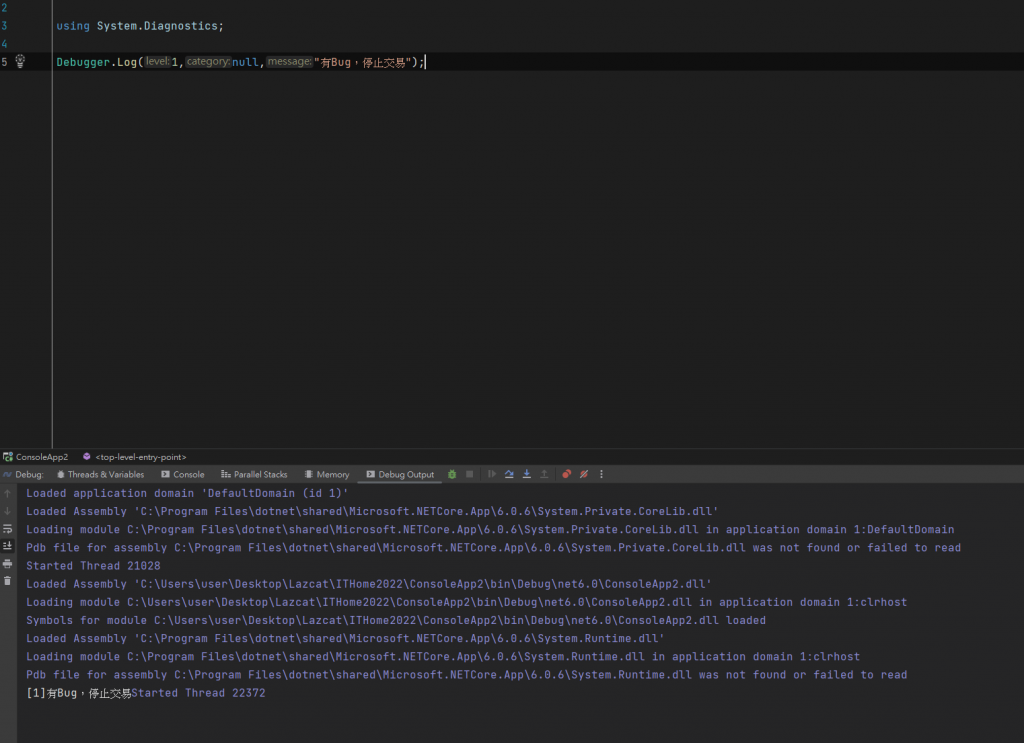Click the Rerun debug (green bug) icon

pos(452,475)
